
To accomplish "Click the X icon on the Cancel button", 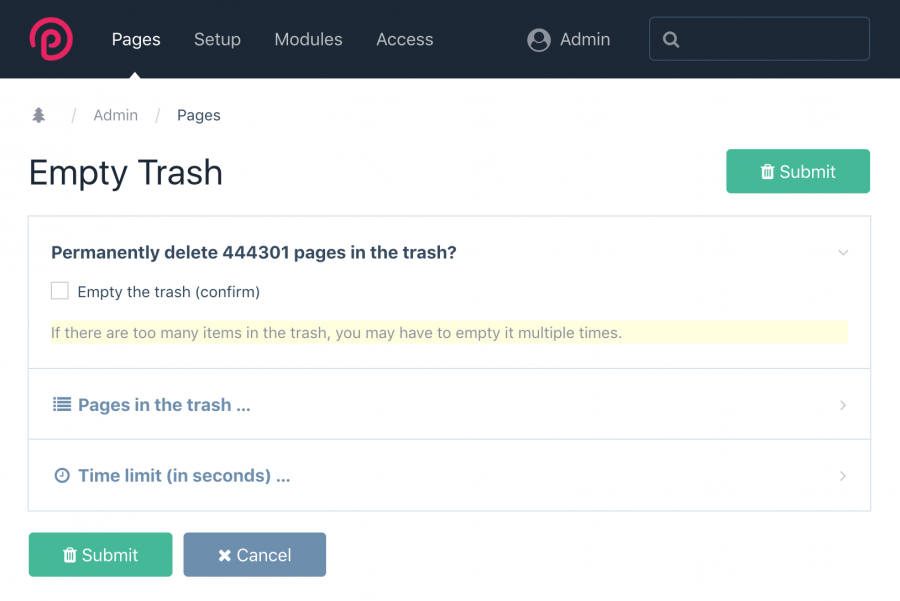I will (224, 555).
